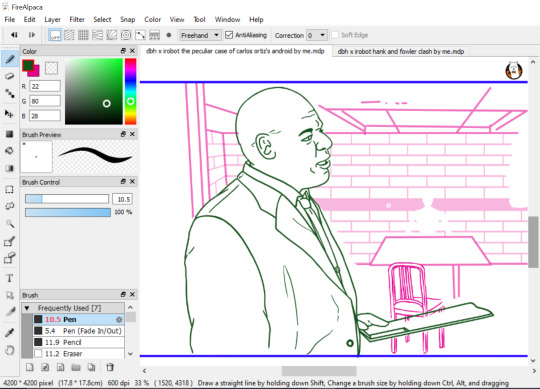
Task: Switch to hank and fowler clash tab
Action: tap(401, 52)
